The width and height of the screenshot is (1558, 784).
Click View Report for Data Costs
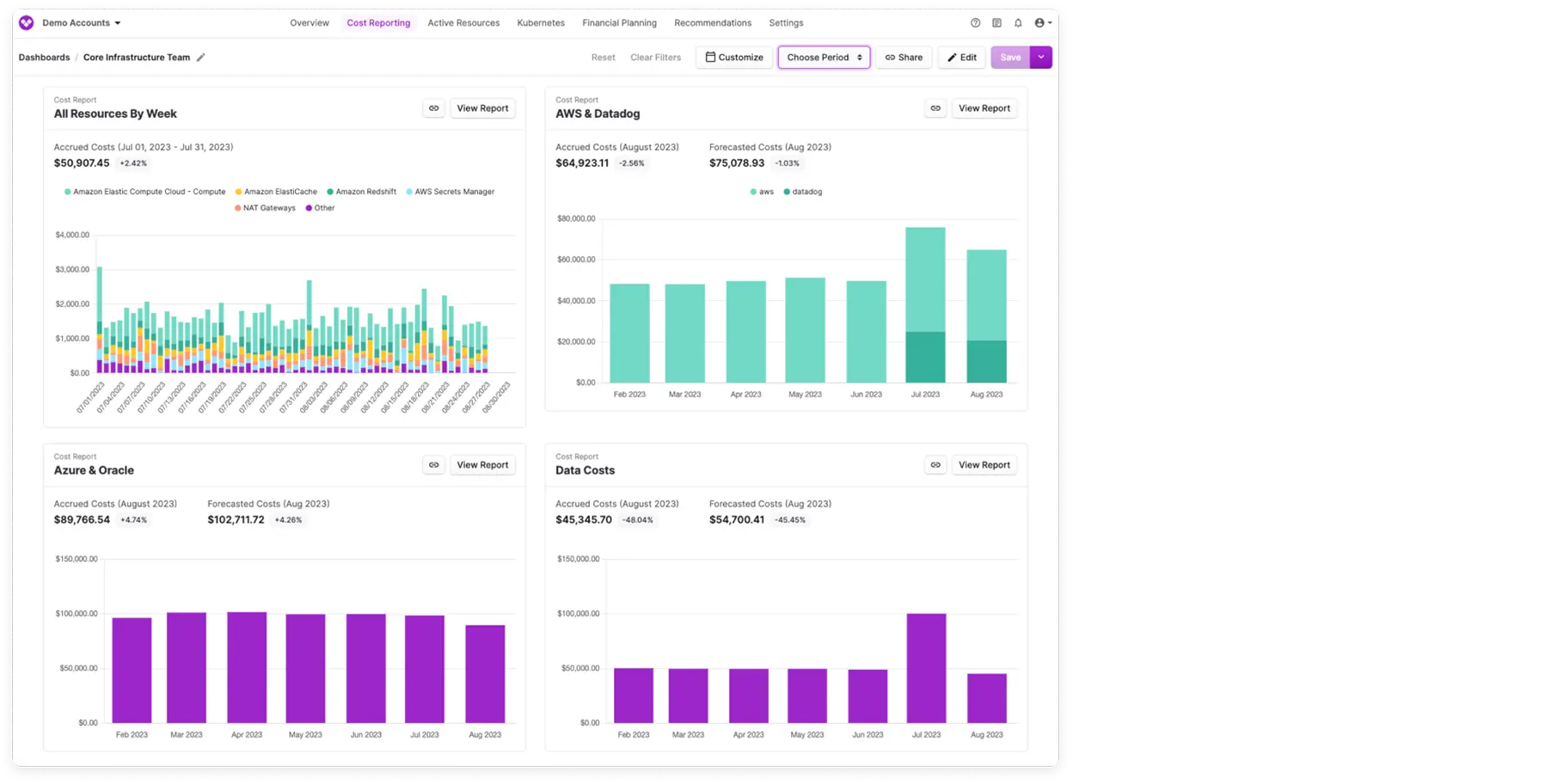click(984, 465)
